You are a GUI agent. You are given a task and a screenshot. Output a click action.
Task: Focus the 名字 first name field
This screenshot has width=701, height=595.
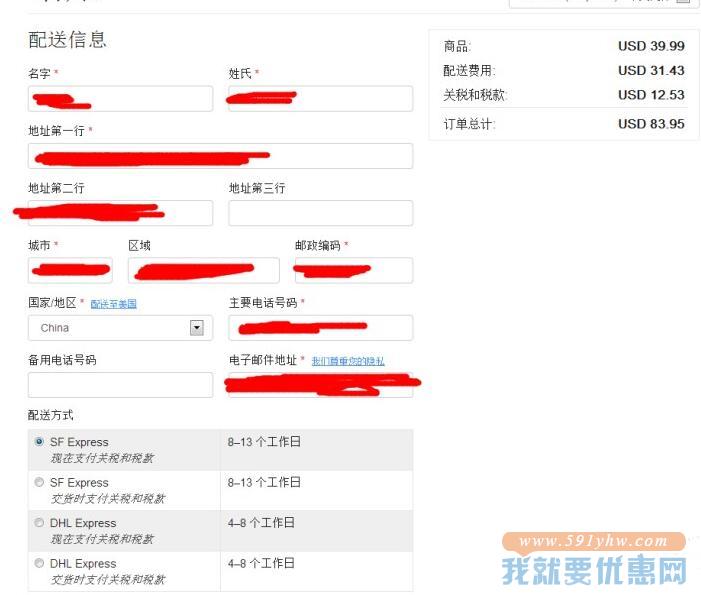pos(120,98)
